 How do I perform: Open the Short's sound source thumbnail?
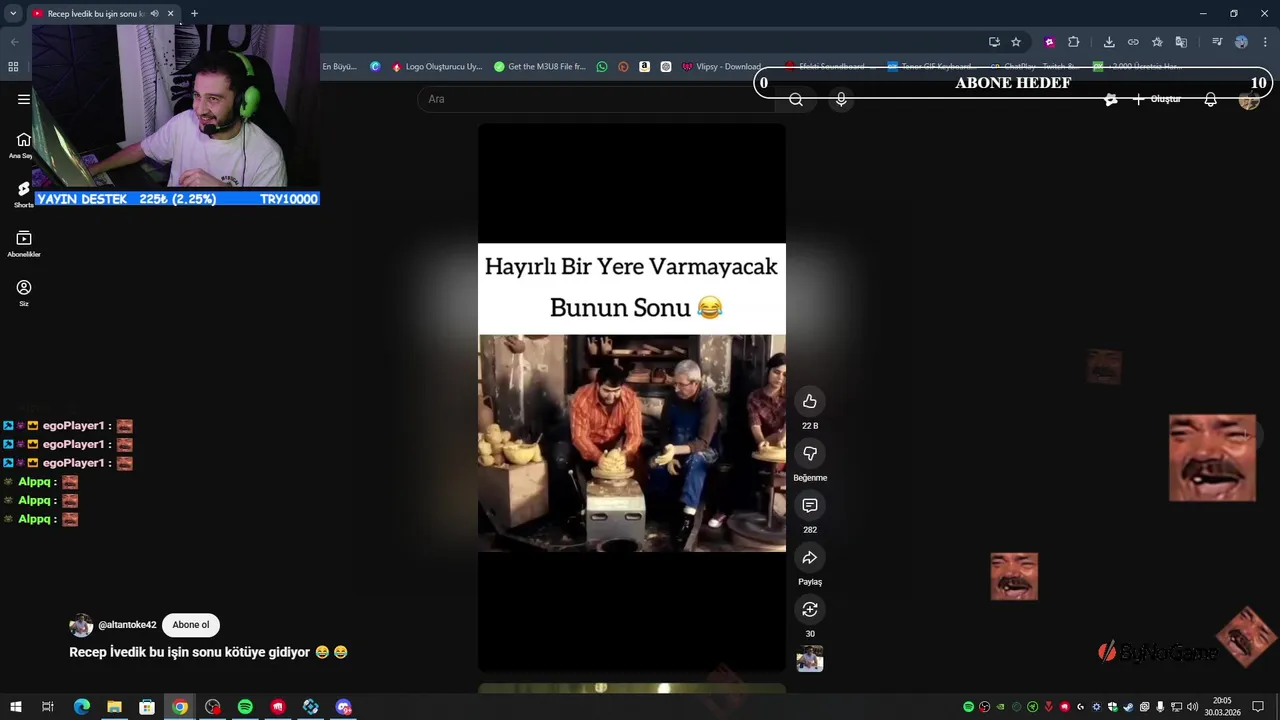(810, 659)
